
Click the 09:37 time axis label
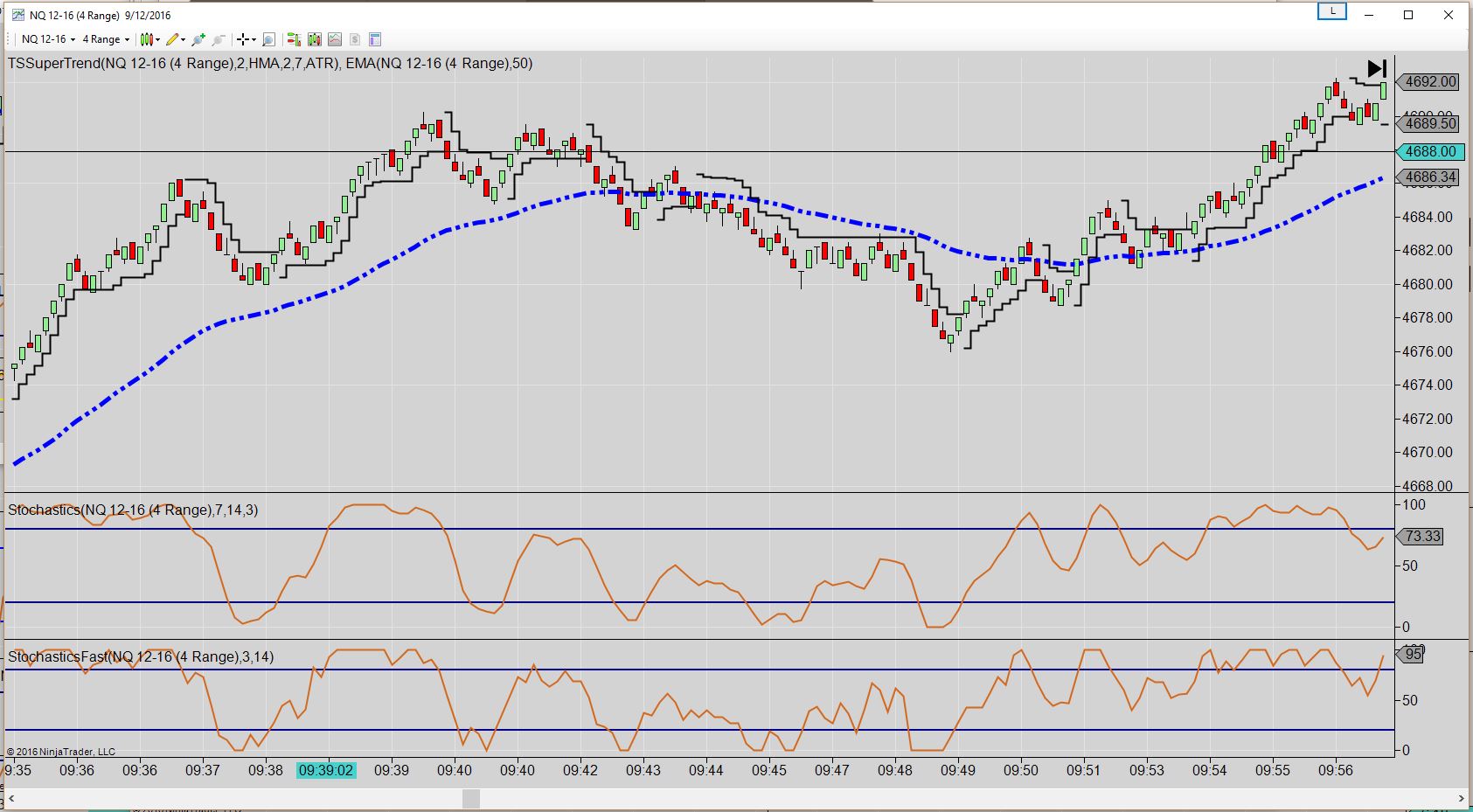(203, 770)
